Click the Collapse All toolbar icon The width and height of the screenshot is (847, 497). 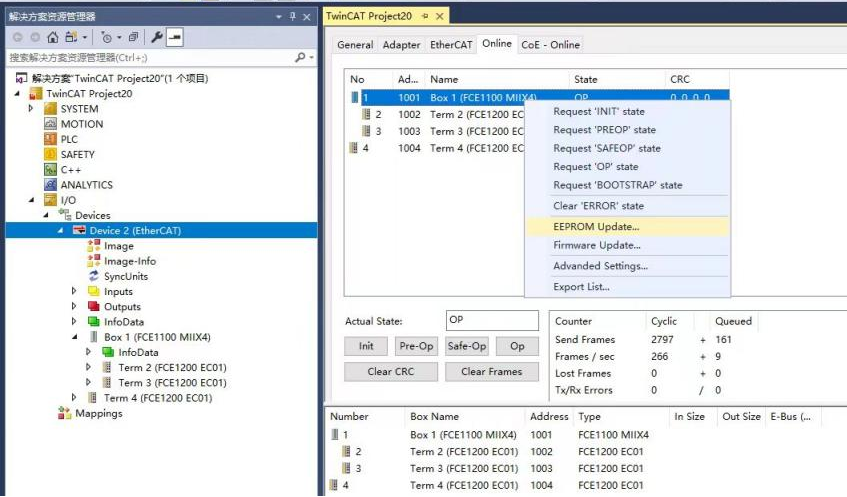[133, 37]
